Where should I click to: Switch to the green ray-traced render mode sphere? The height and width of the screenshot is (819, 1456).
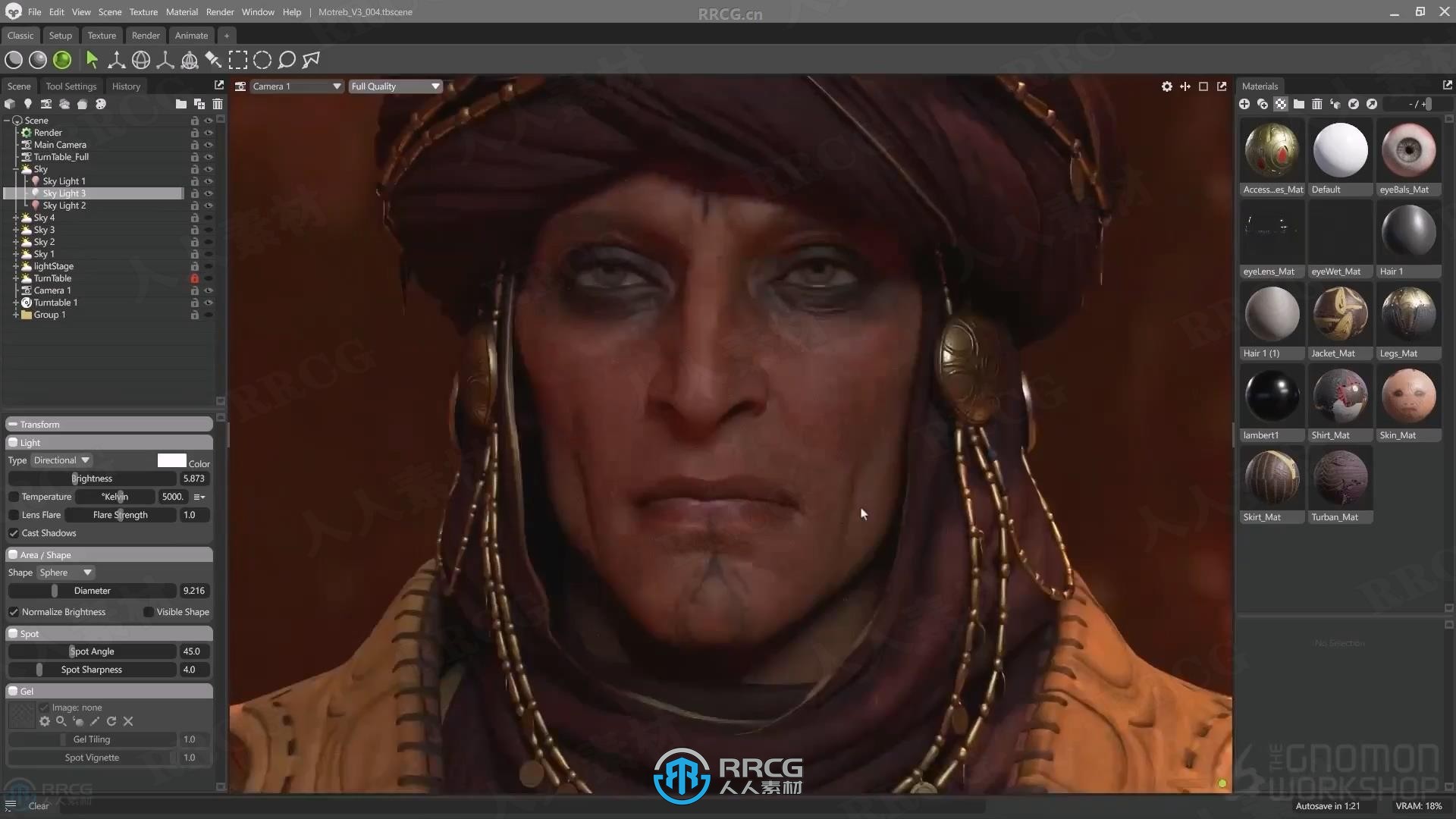point(62,60)
